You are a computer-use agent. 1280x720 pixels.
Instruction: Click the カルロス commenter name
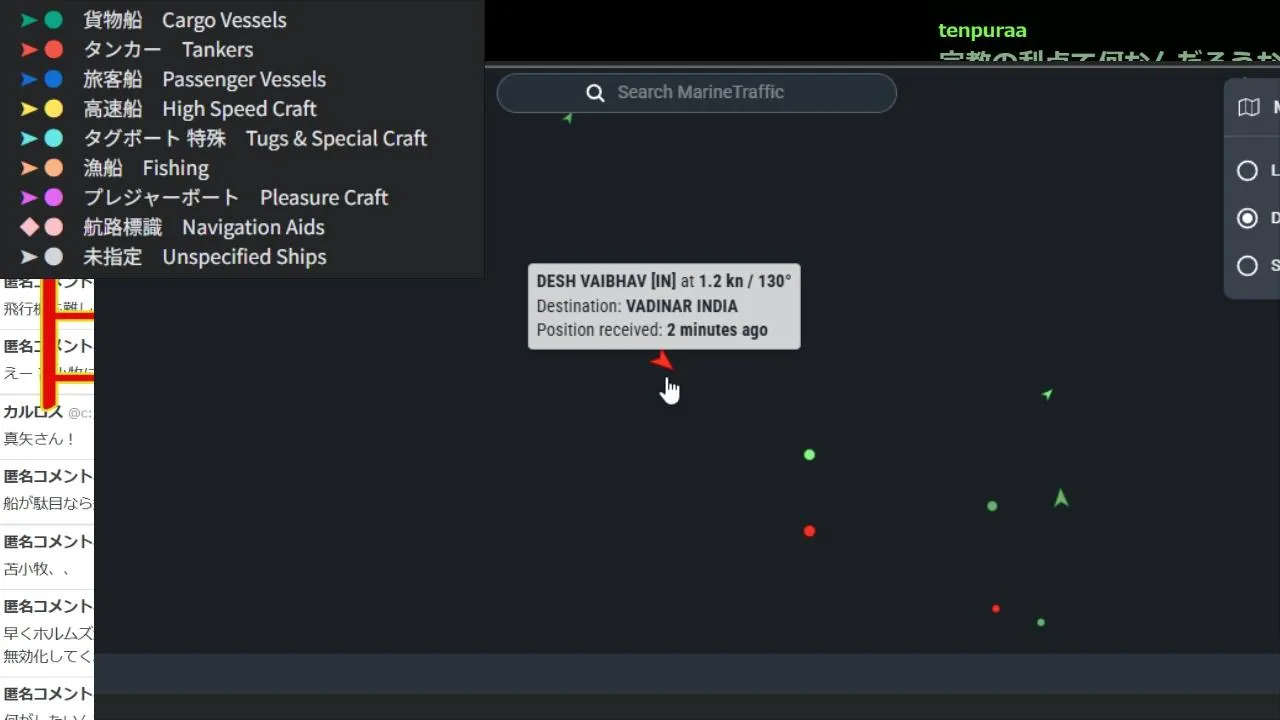point(33,412)
